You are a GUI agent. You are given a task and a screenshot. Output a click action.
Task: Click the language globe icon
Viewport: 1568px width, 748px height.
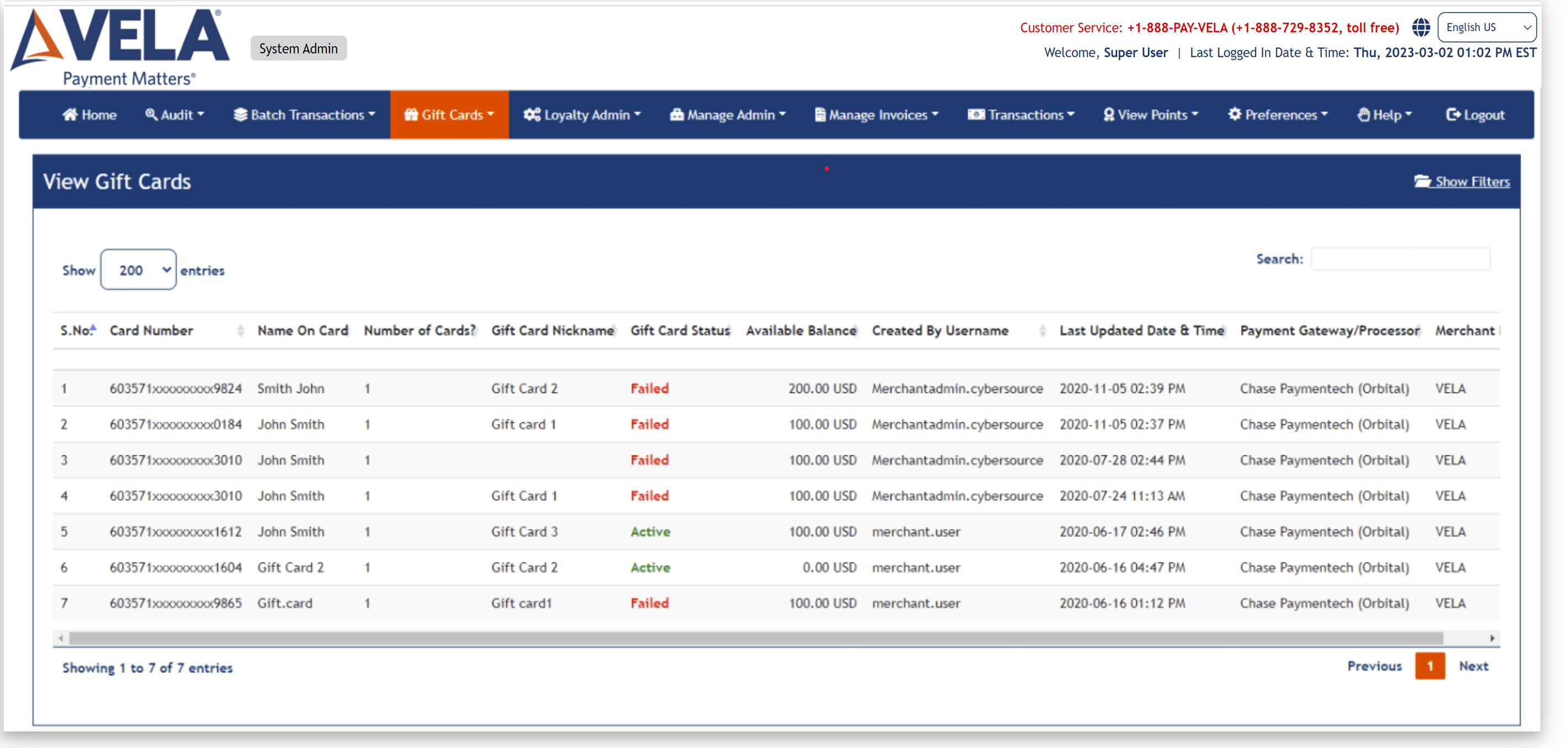point(1421,28)
